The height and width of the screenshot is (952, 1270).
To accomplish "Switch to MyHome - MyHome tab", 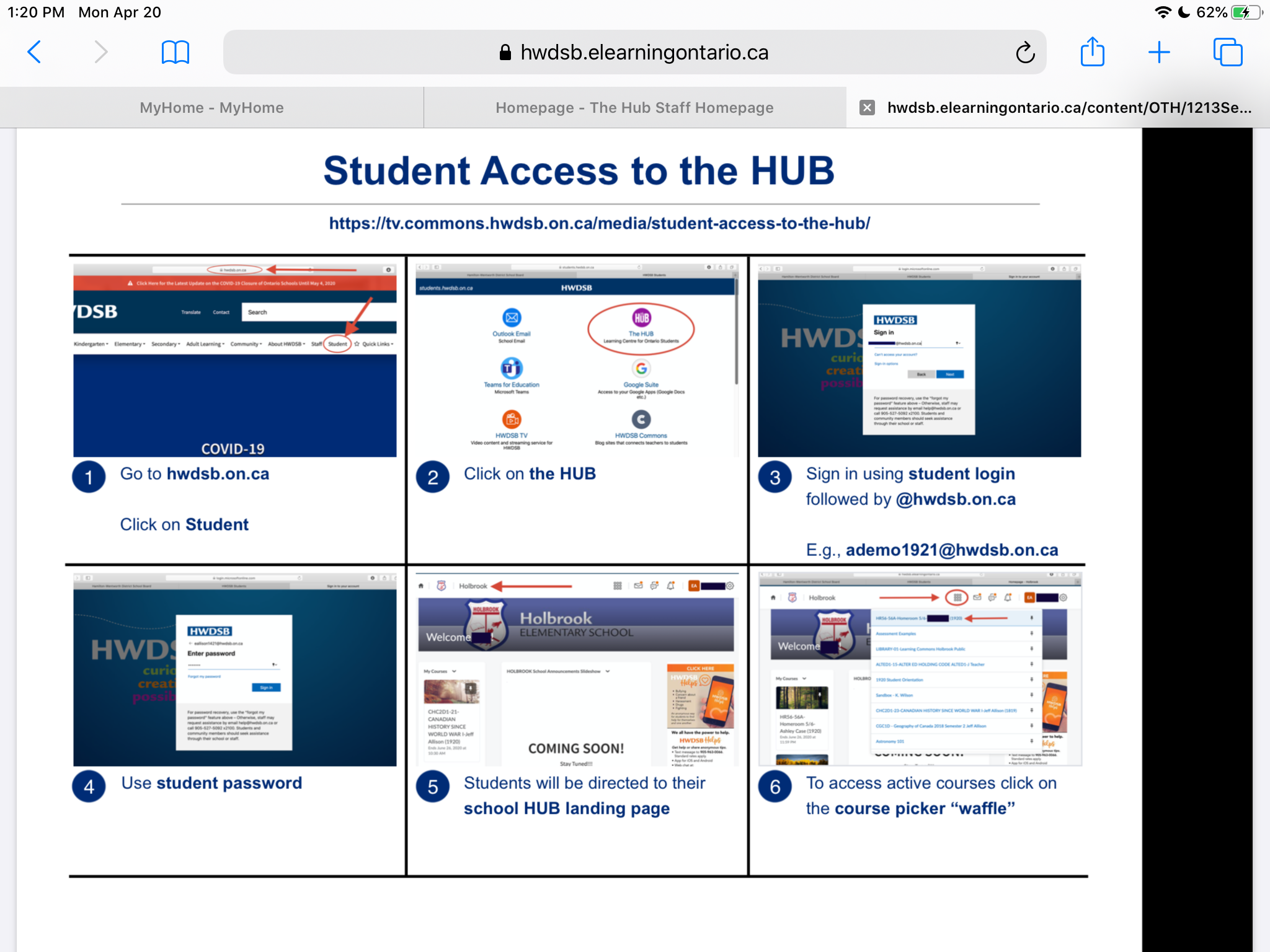I will pyautogui.click(x=211, y=108).
